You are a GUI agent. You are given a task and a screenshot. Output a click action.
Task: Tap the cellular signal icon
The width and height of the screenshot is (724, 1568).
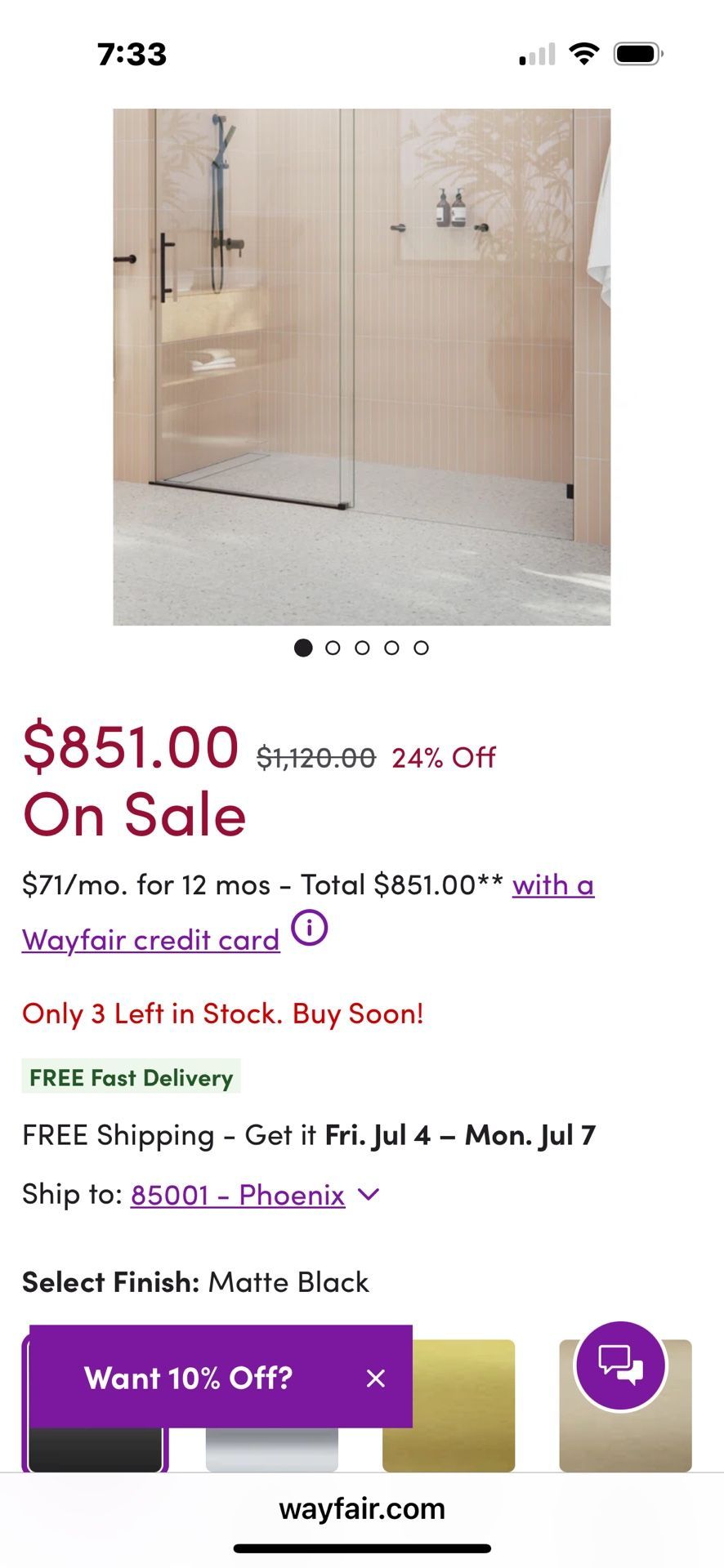[537, 52]
